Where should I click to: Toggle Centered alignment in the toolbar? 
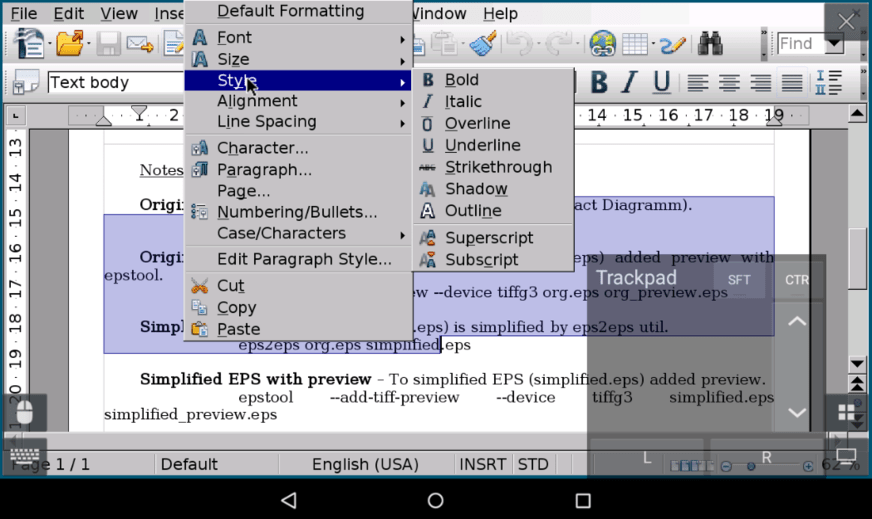[x=729, y=82]
